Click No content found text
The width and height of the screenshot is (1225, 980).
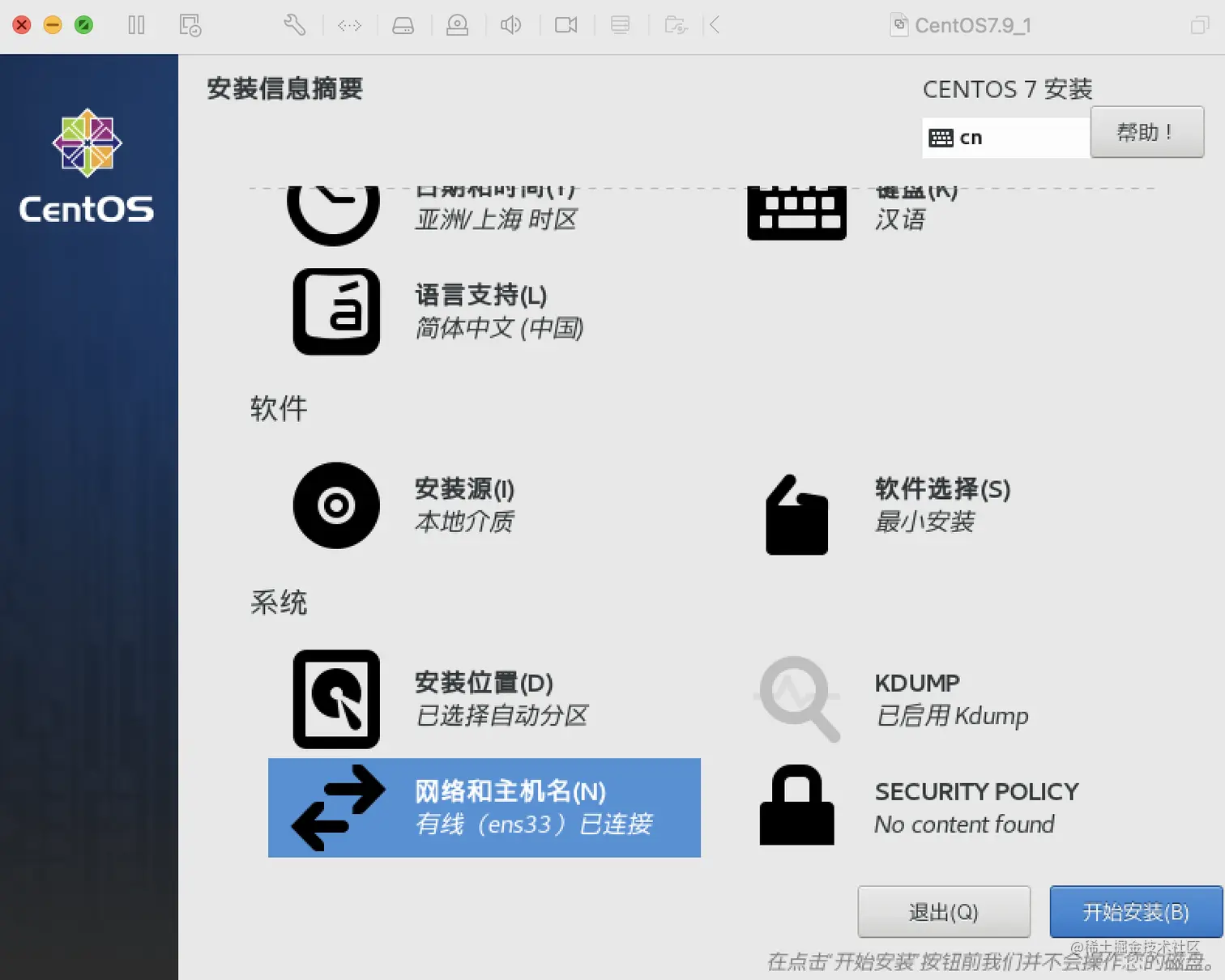[x=964, y=824]
